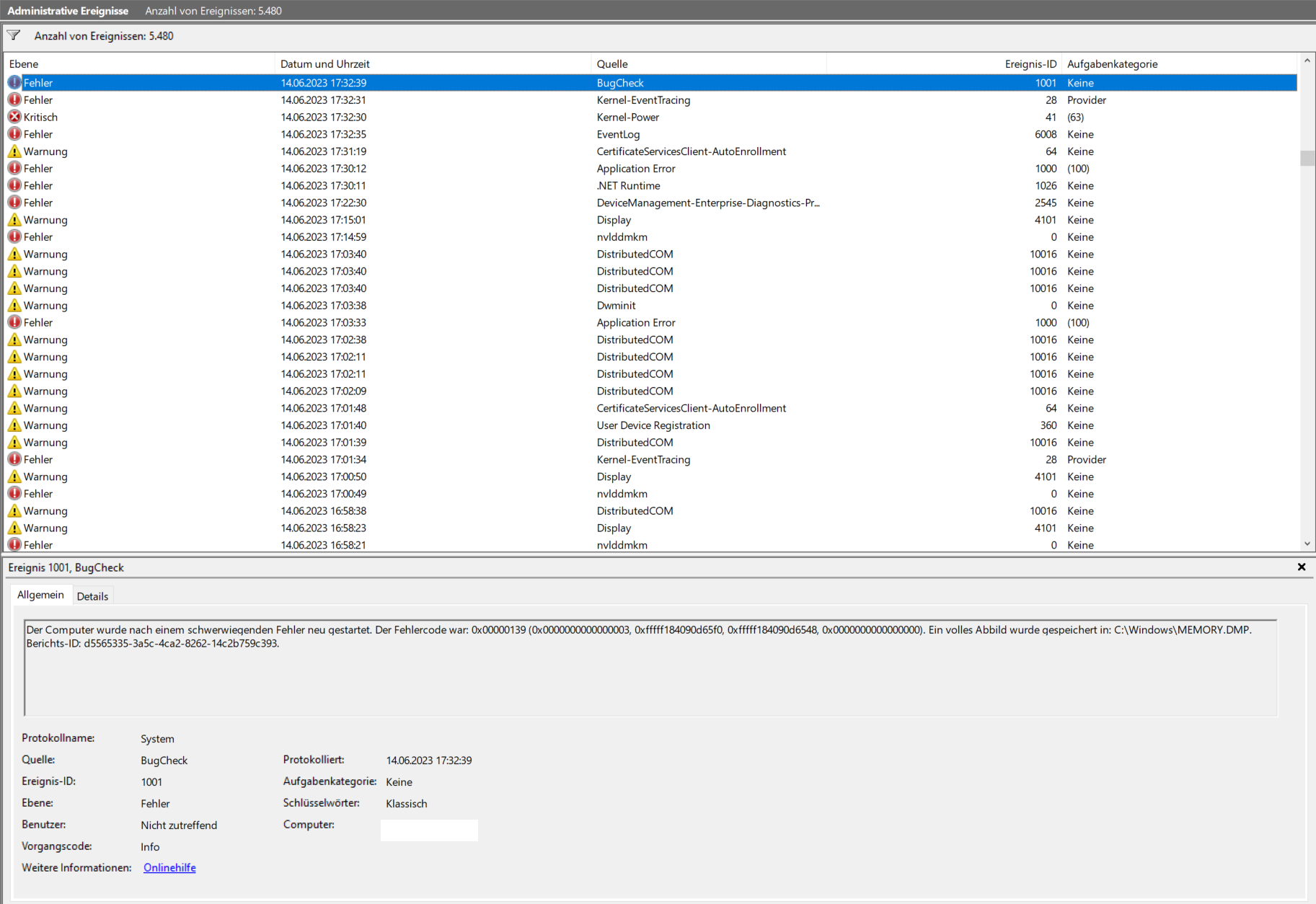Click the filter funnel icon
This screenshot has height=904, width=1316.
[14, 35]
